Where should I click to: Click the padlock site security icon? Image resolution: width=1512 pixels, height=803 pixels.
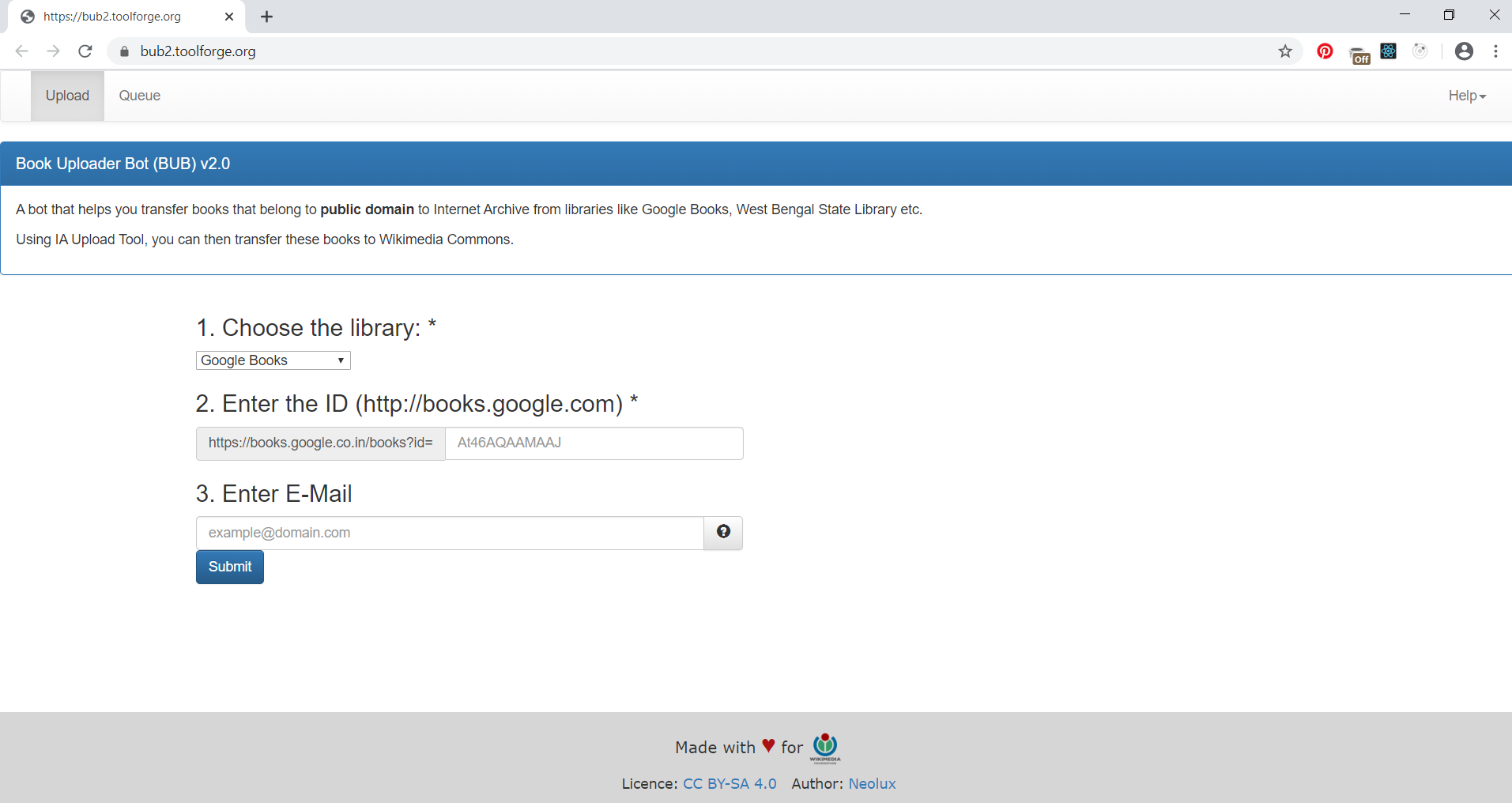(x=124, y=51)
